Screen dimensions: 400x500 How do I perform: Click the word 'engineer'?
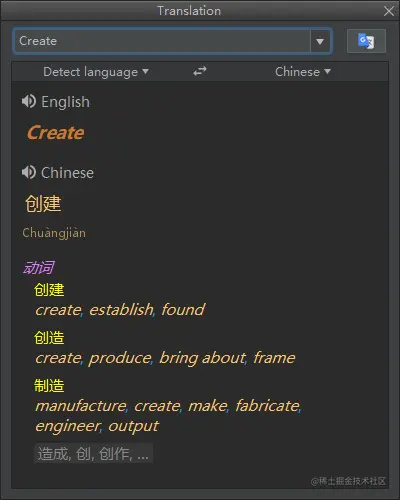[x=68, y=426]
